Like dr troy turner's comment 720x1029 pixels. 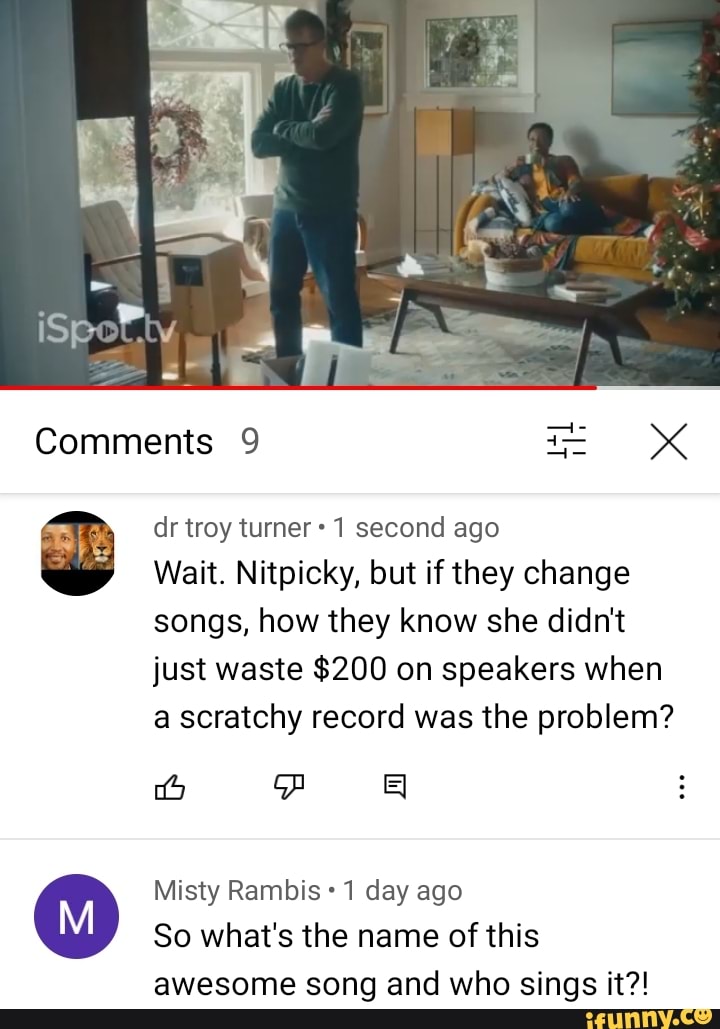169,786
